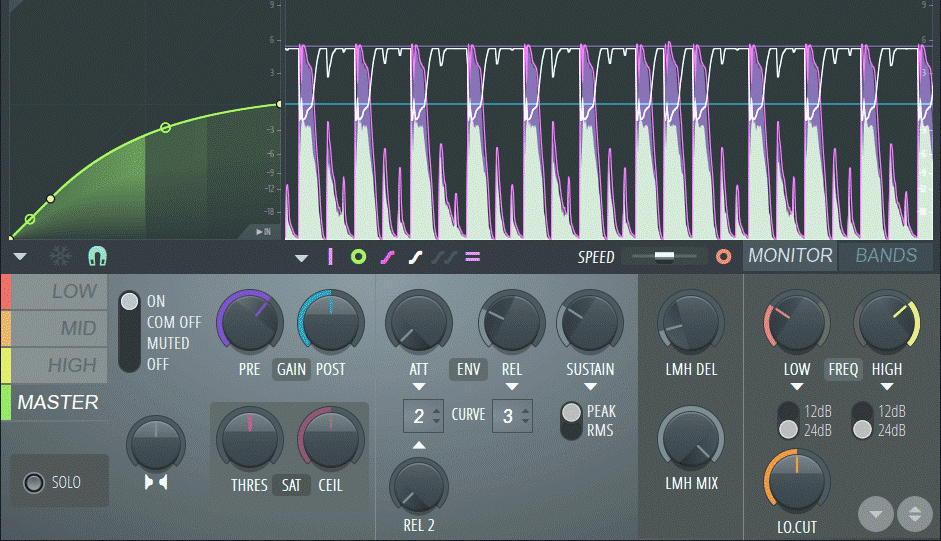The image size is (941, 541).
Task: Click the LOW frequency crossover knob
Action: [796, 322]
